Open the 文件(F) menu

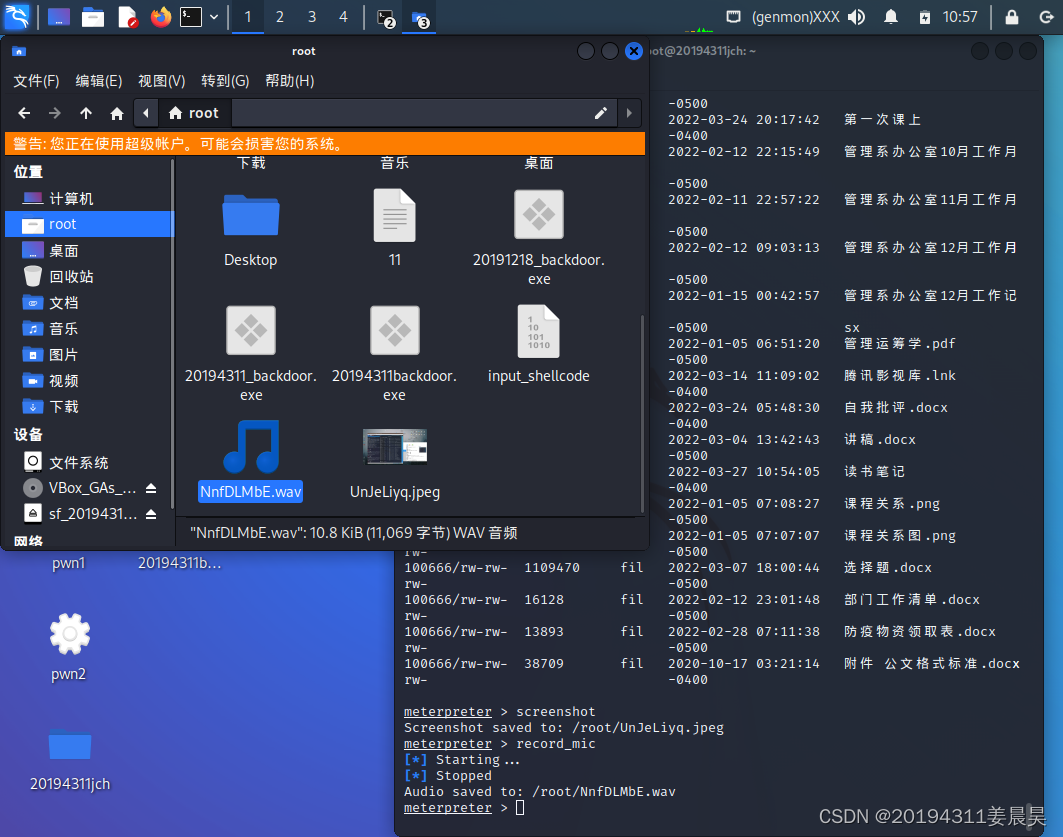tap(36, 81)
